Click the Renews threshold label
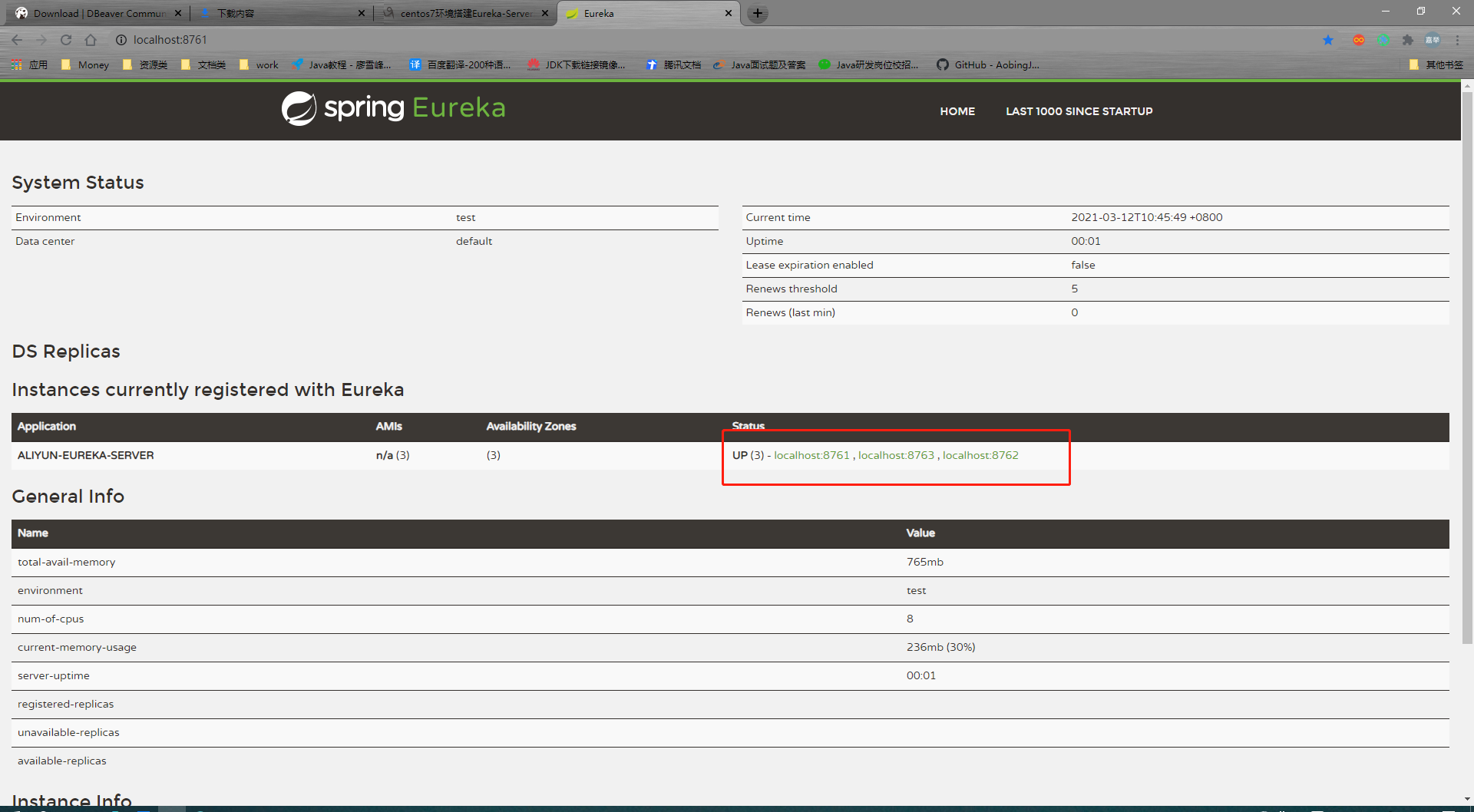The height and width of the screenshot is (812, 1474). [x=792, y=289]
